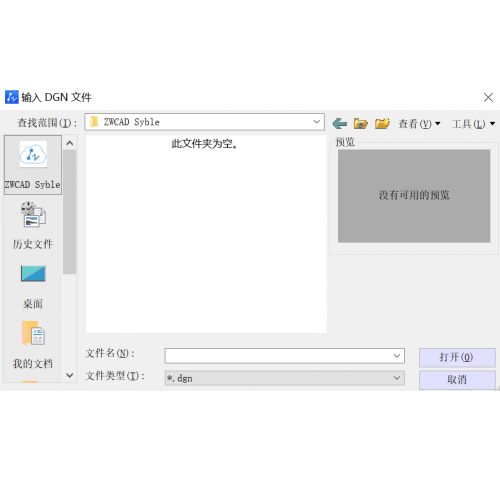Expand the 查找范围 look-in folder dropdown

[316, 122]
